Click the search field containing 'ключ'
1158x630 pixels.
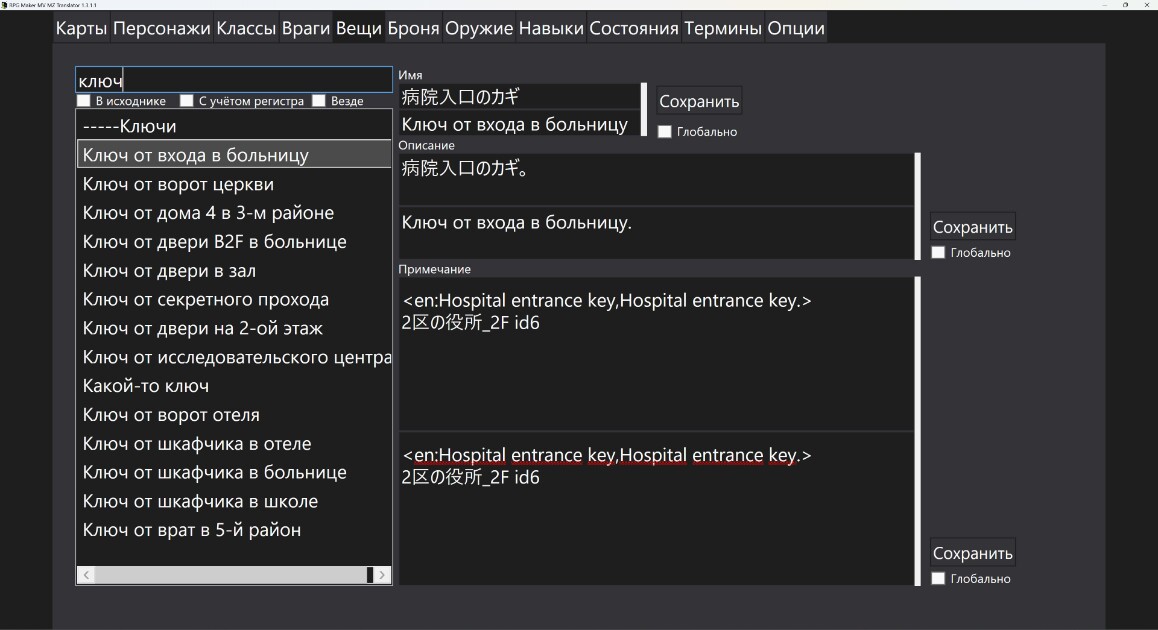234,81
